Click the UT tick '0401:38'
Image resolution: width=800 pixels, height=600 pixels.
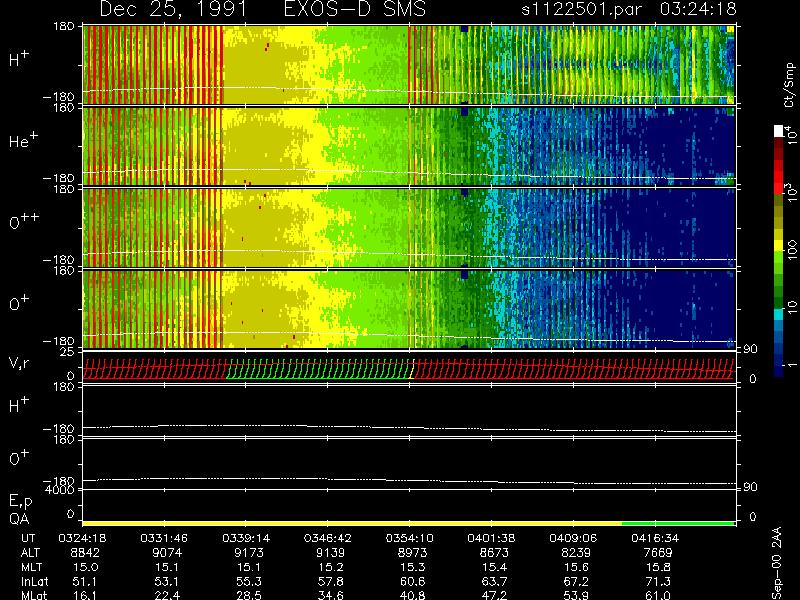(x=491, y=538)
